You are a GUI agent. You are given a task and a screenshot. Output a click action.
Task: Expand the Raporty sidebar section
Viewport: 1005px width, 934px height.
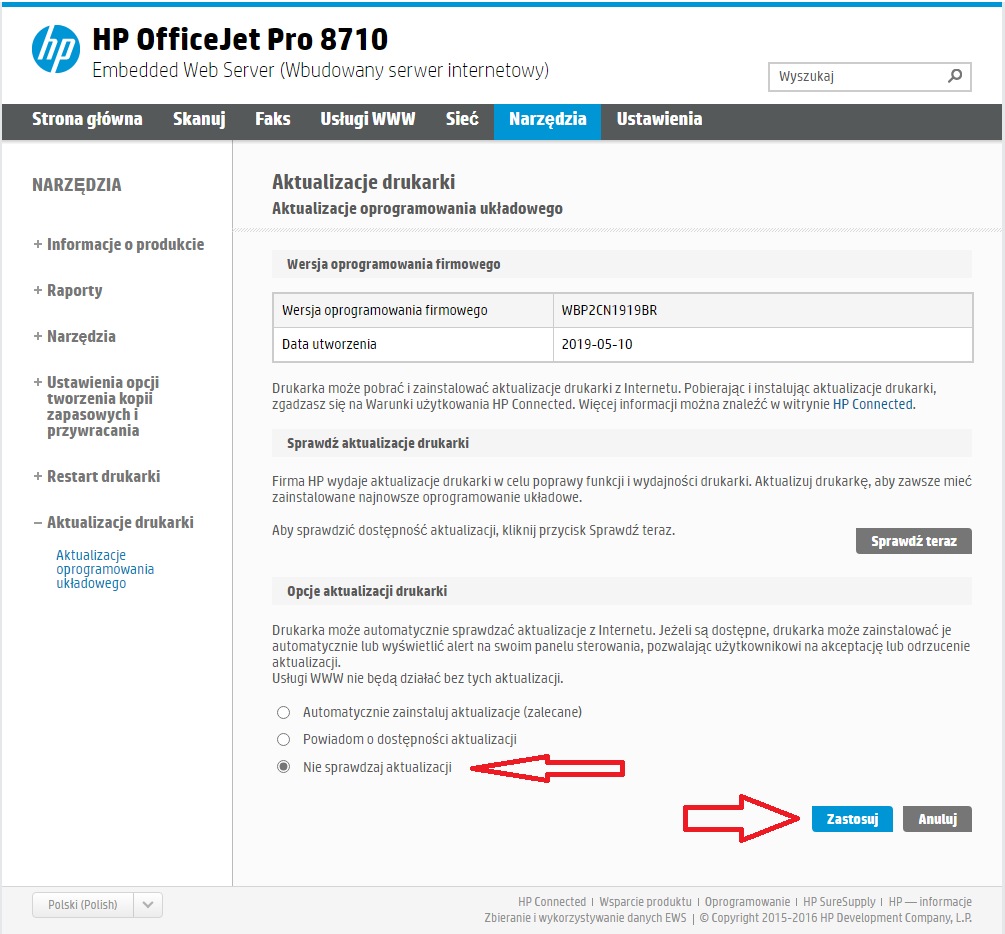coord(68,290)
